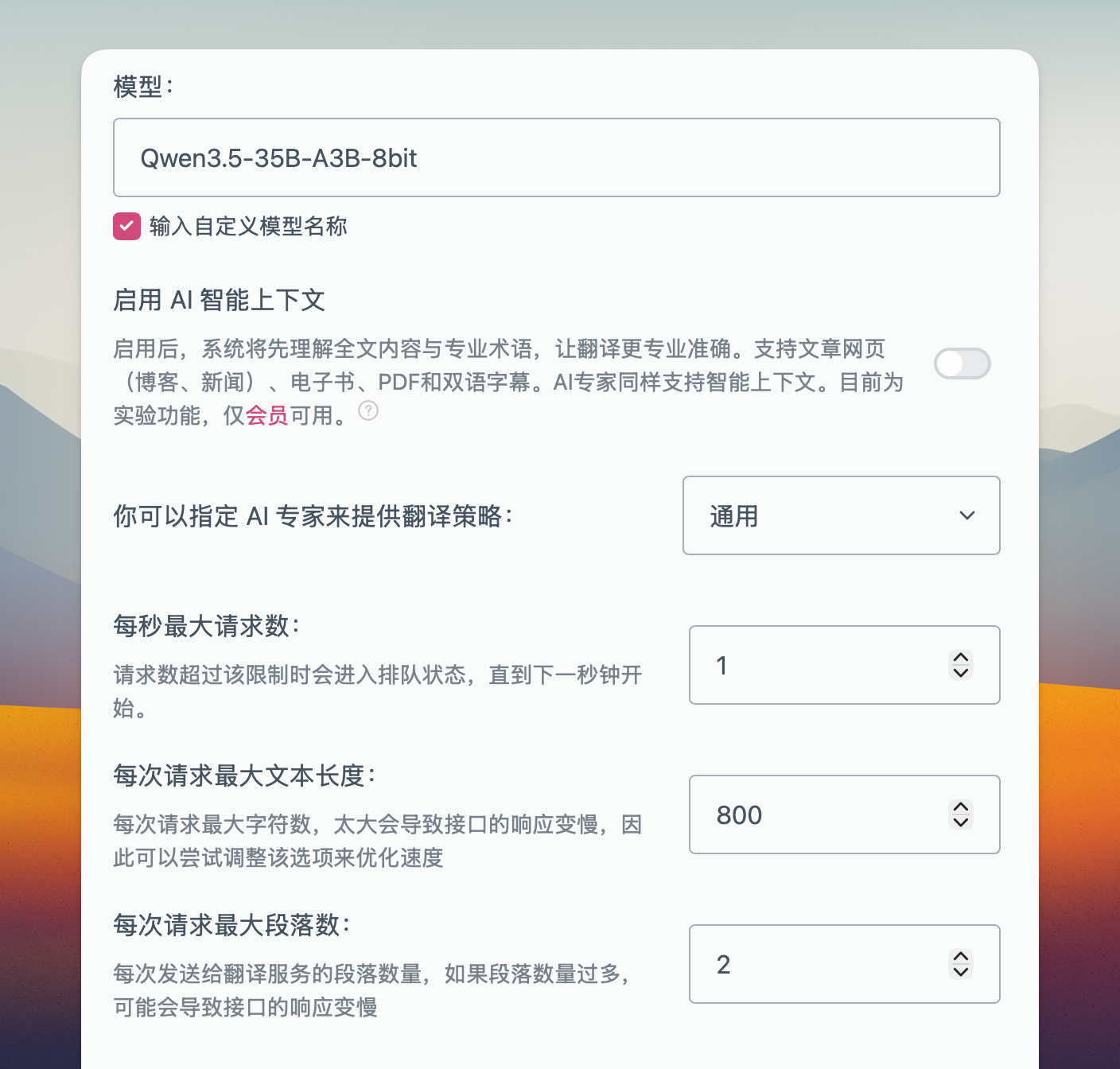The width and height of the screenshot is (1120, 1069).
Task: Increment max text length per request
Action: (961, 807)
